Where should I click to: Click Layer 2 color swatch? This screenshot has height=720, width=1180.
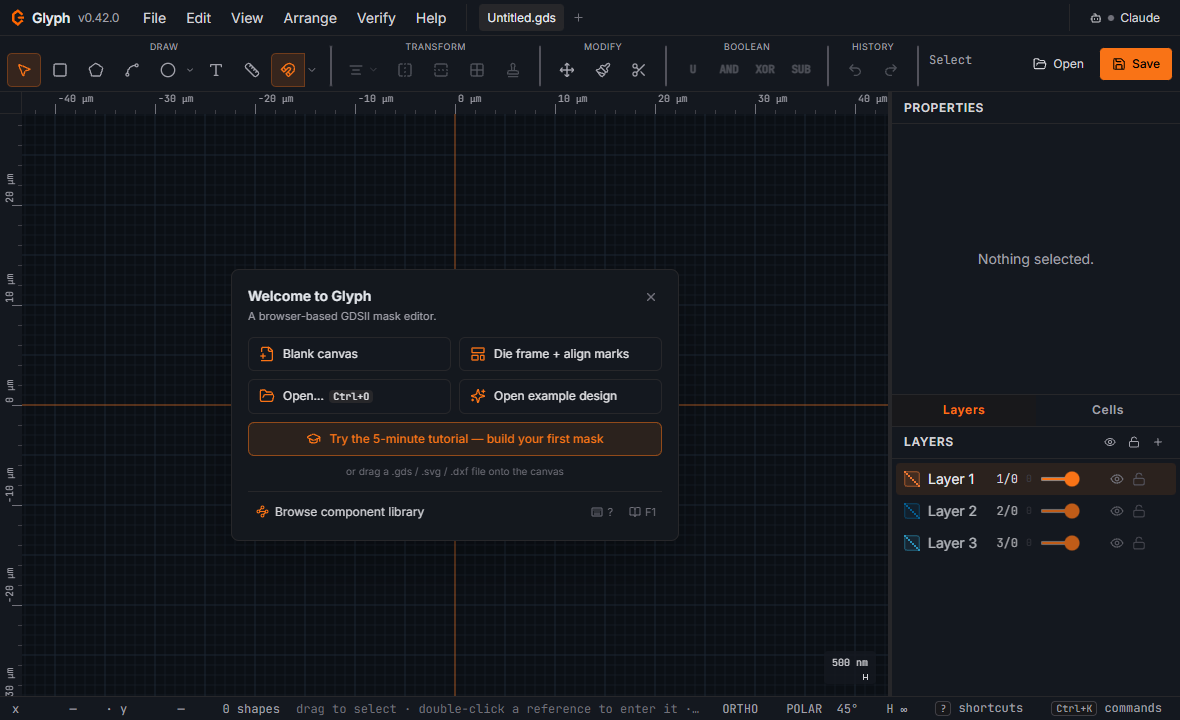(912, 512)
